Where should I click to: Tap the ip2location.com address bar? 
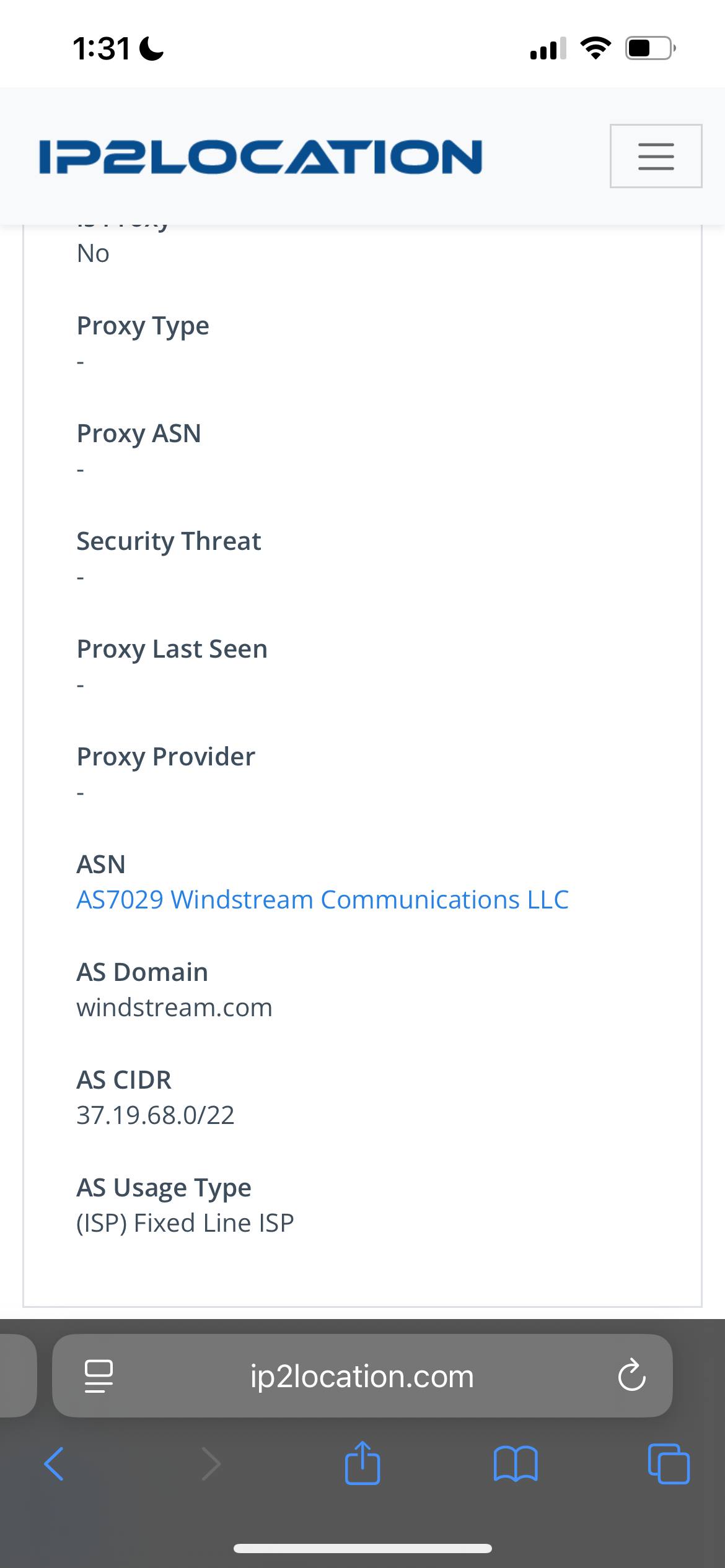tap(362, 1376)
